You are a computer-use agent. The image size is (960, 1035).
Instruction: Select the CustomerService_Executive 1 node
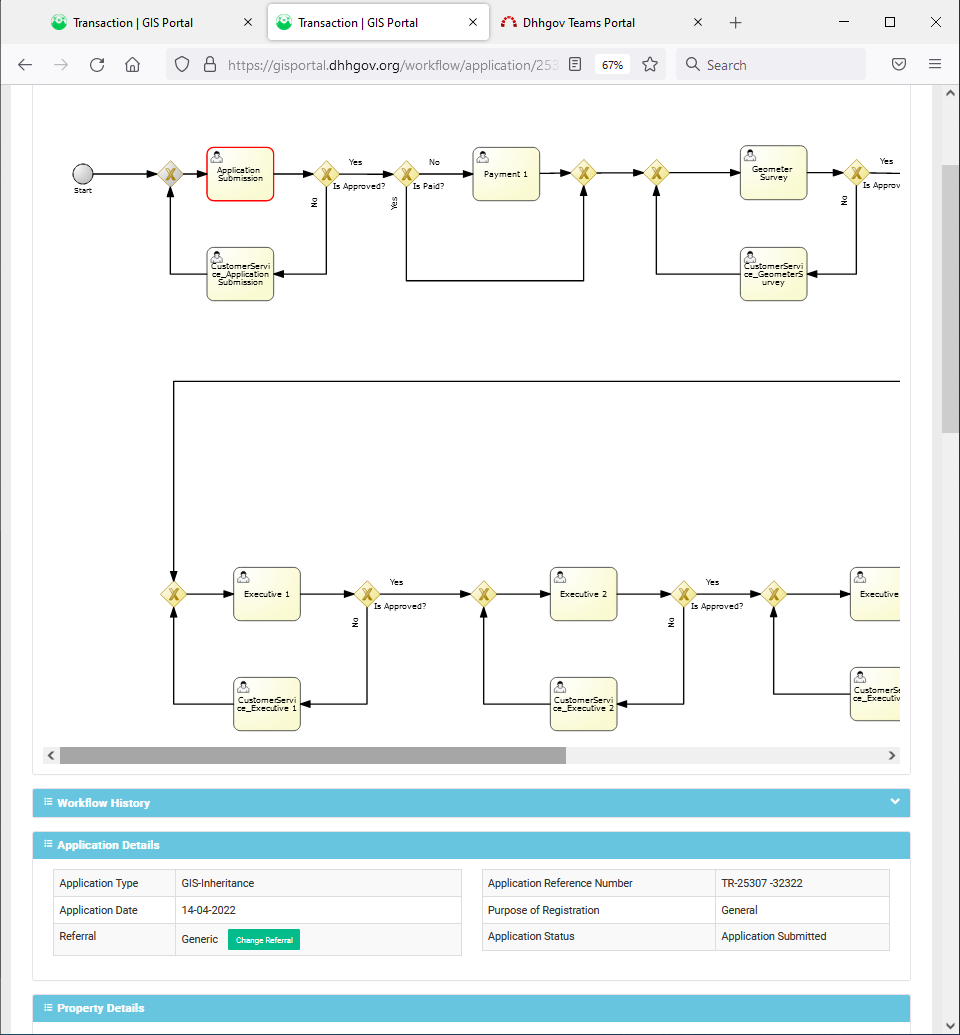tap(267, 704)
